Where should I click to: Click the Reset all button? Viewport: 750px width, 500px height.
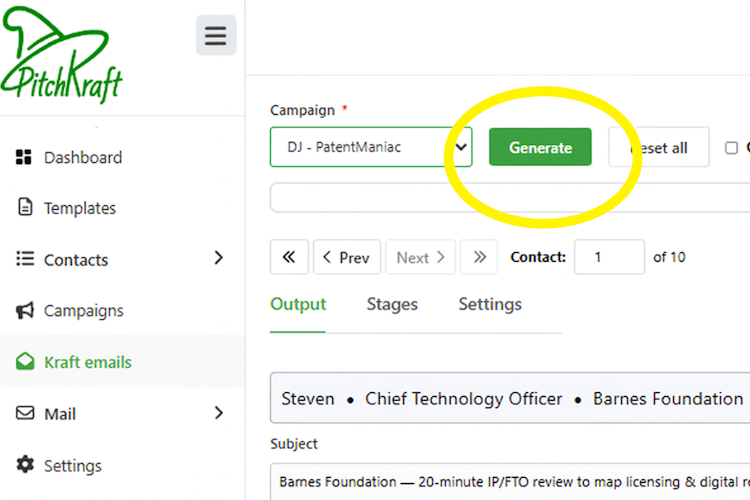660,147
